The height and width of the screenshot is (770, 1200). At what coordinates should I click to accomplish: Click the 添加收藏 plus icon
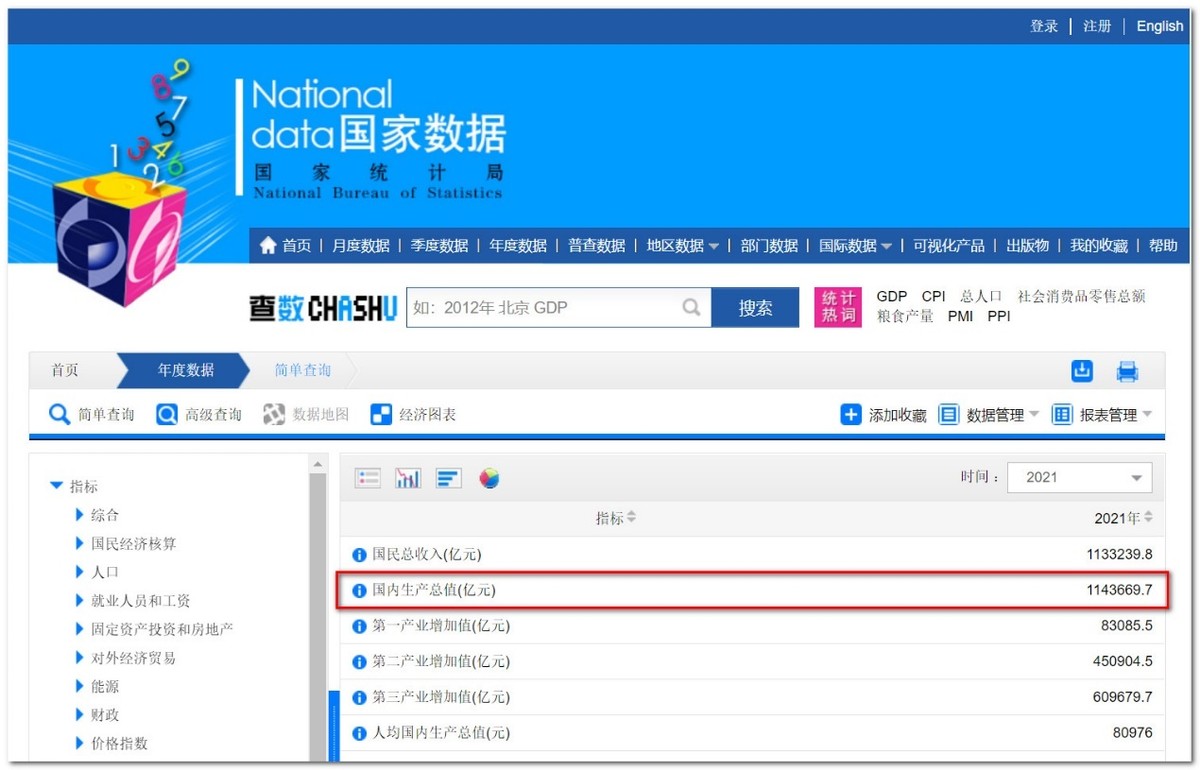click(x=850, y=414)
